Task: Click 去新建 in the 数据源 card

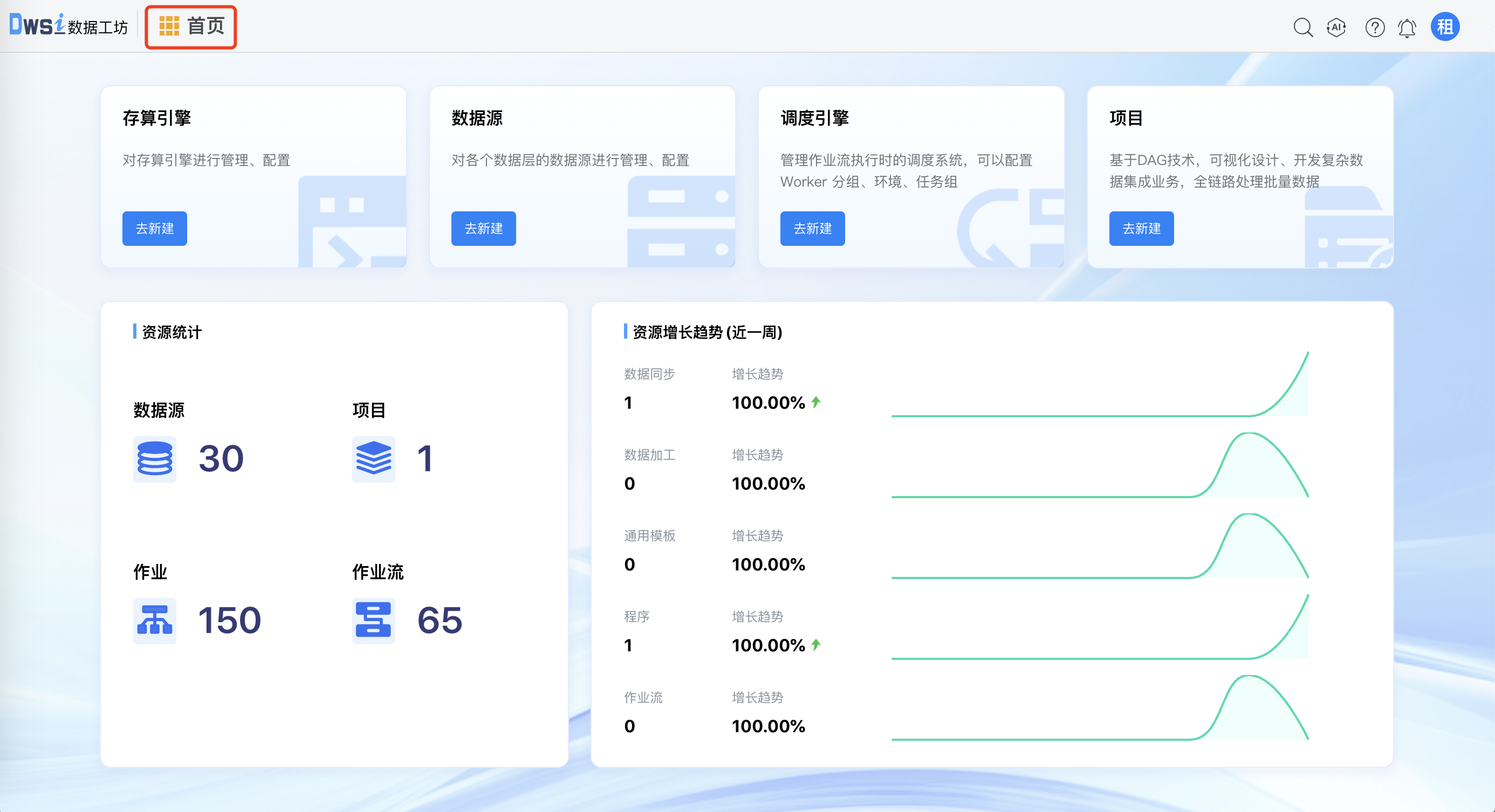Action: pyautogui.click(x=483, y=229)
